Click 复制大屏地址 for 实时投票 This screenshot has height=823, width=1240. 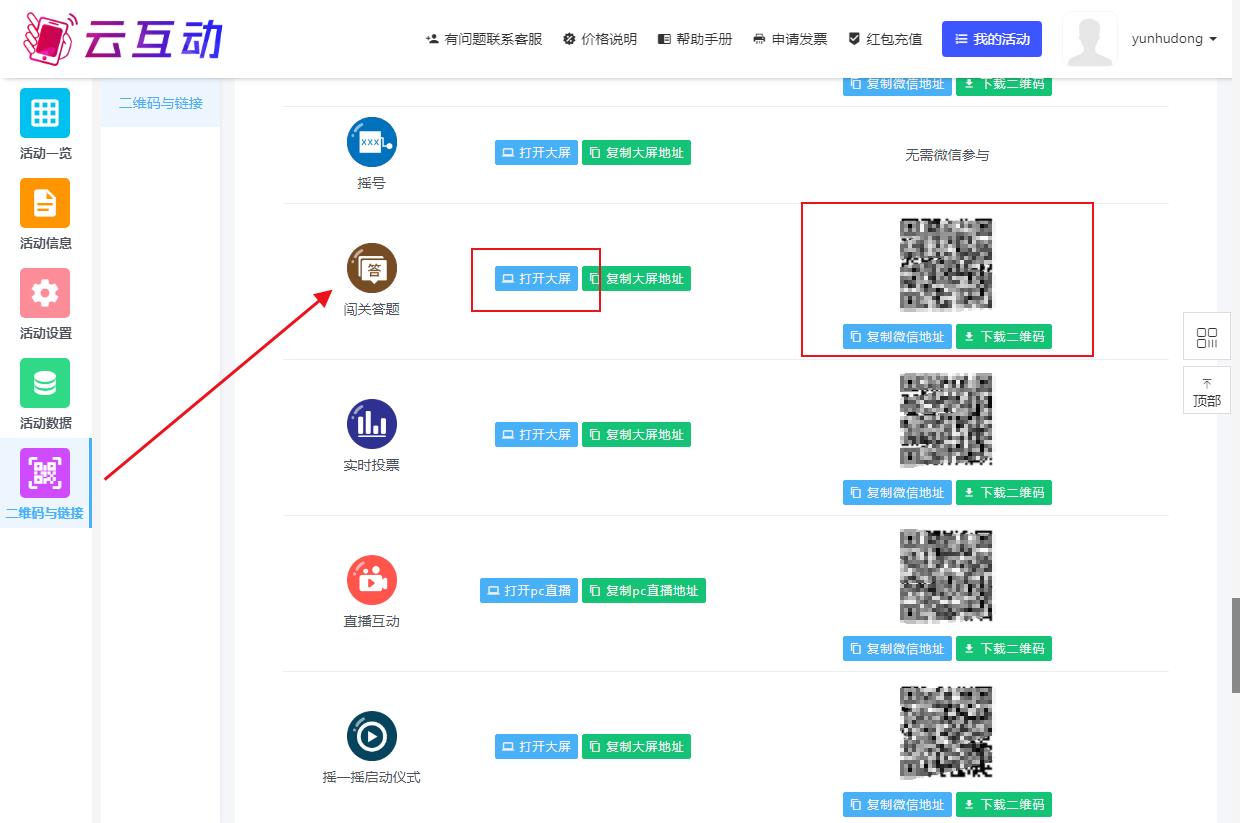coord(636,435)
